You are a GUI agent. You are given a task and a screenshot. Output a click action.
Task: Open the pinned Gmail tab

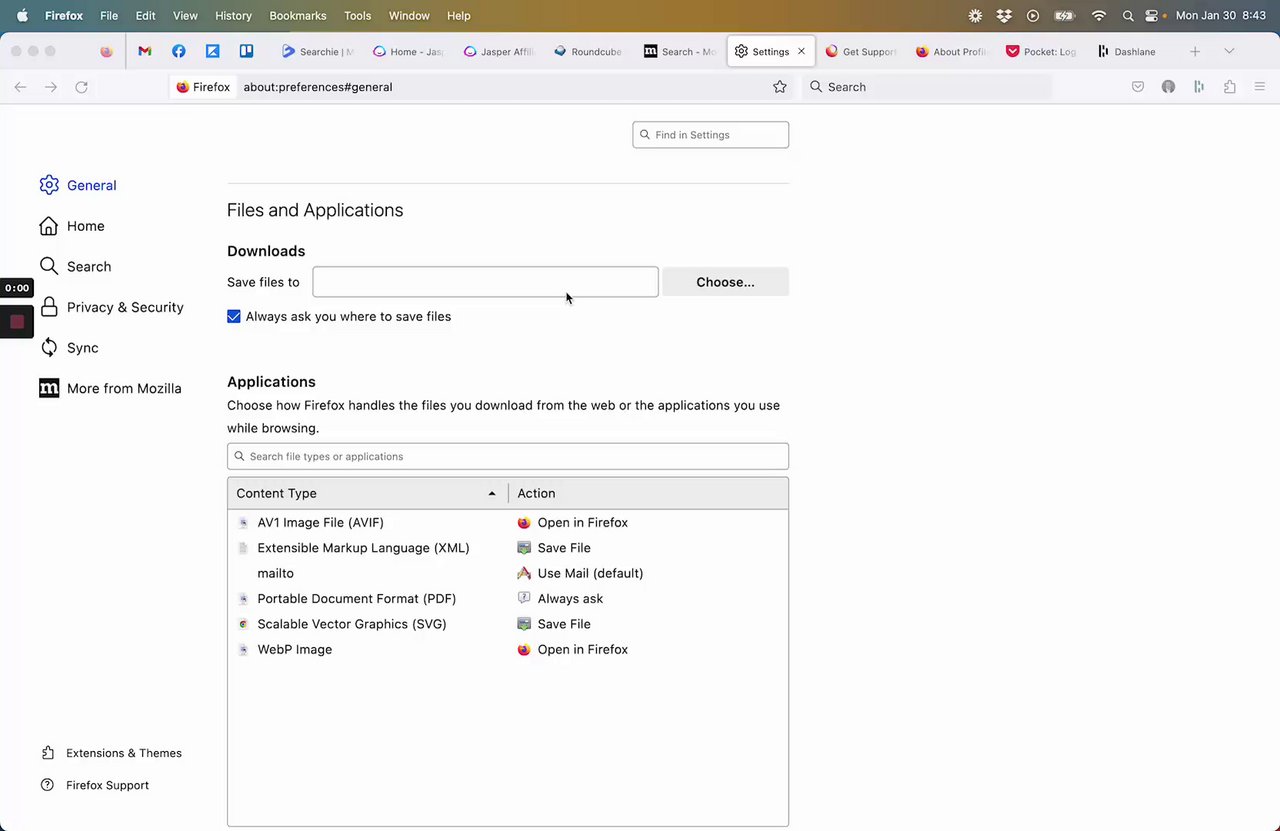pos(145,51)
